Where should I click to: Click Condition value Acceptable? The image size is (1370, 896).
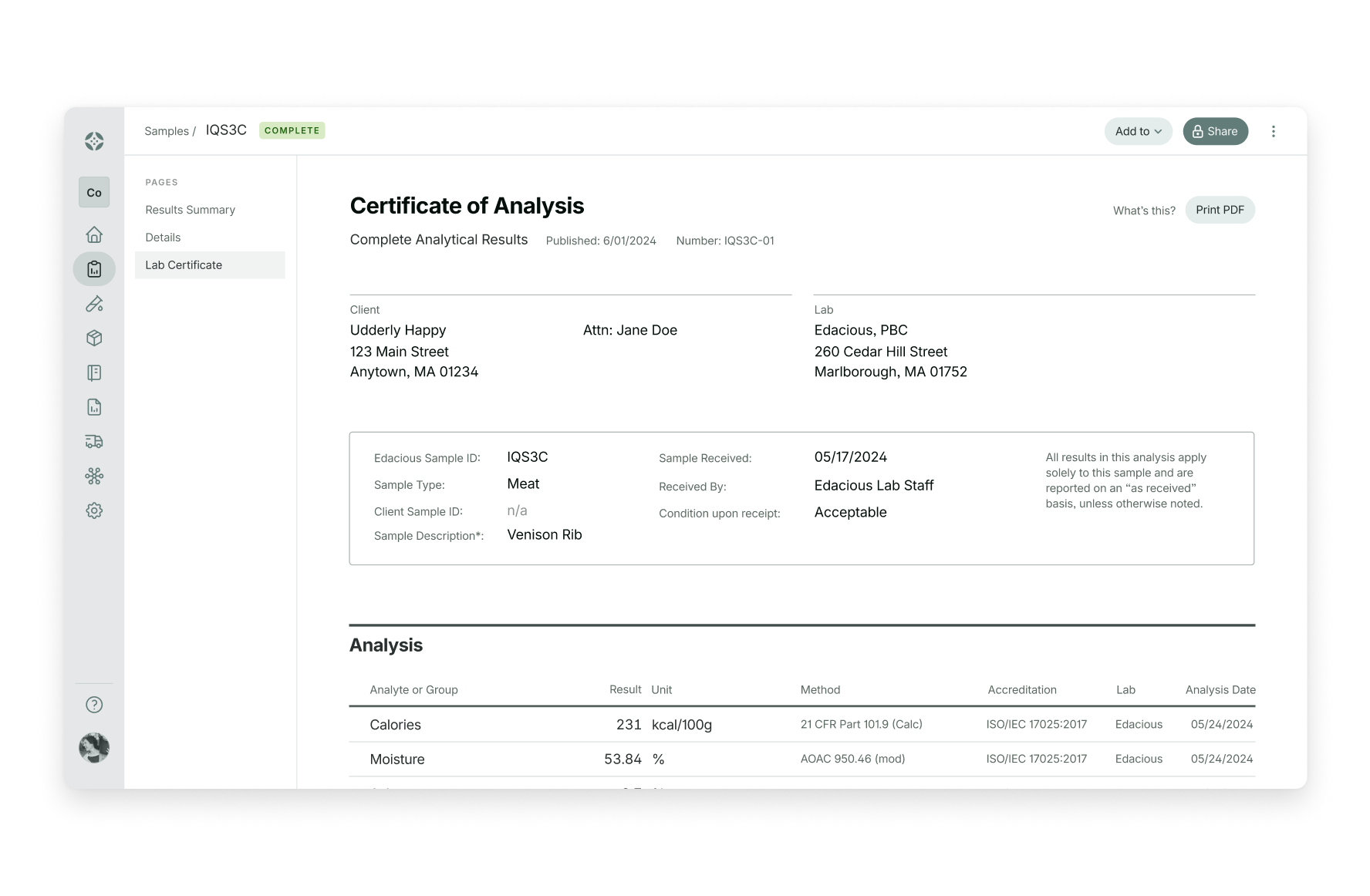tap(851, 513)
